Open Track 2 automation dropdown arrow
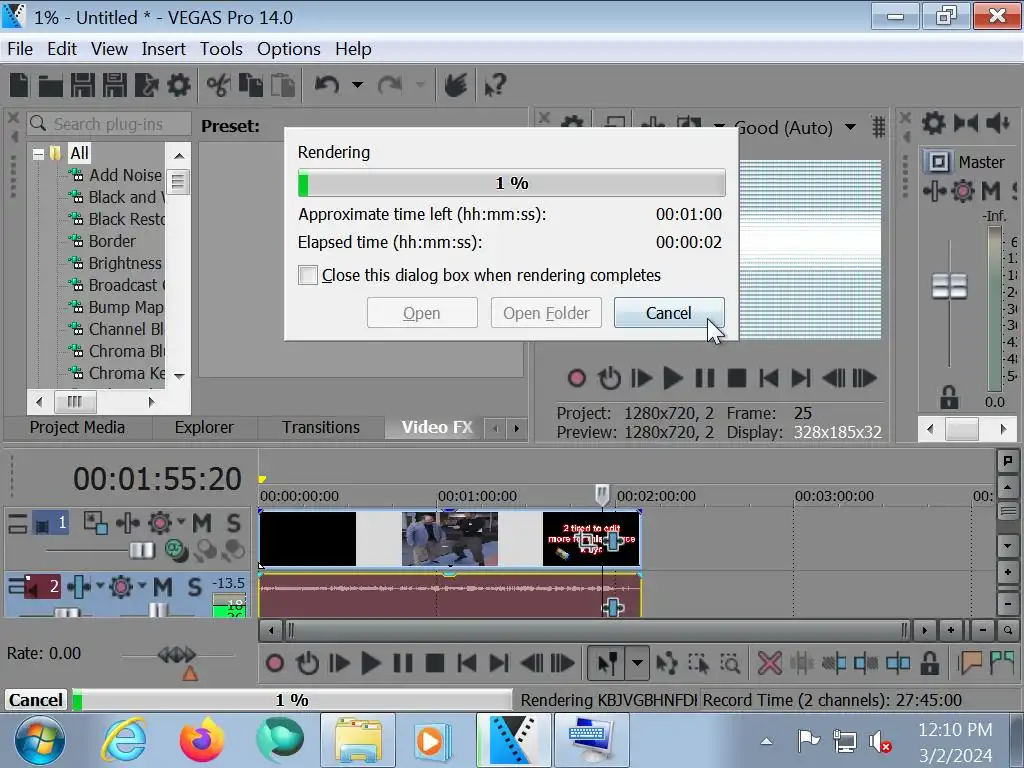This screenshot has height=768, width=1024. (99, 584)
